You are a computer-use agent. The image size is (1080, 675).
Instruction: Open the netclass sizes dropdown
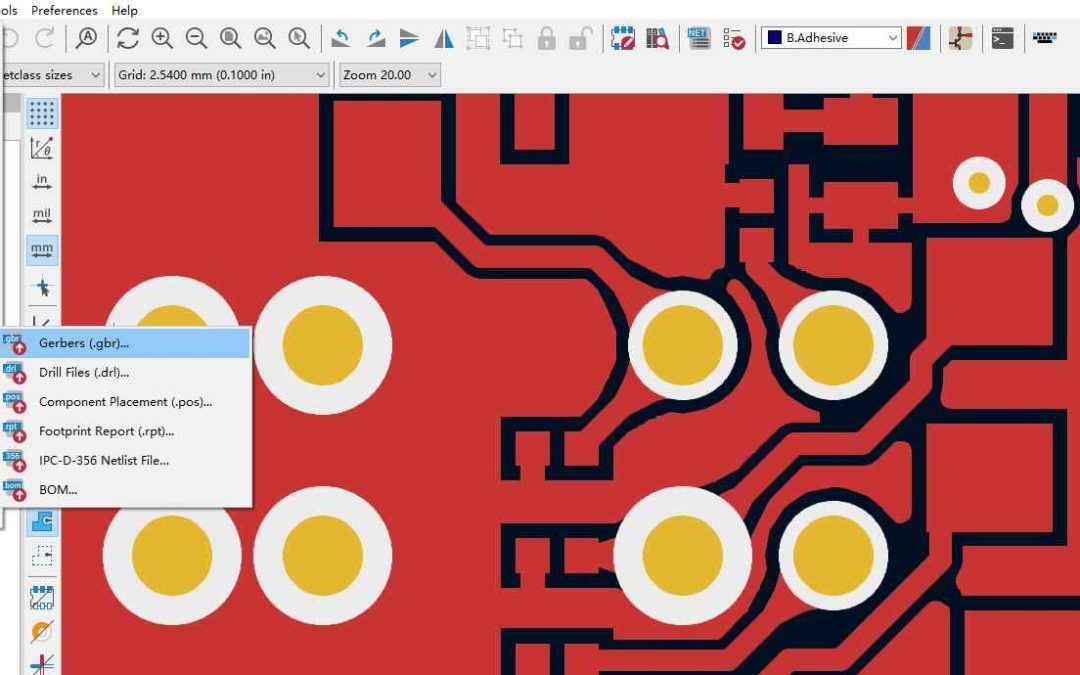52,75
